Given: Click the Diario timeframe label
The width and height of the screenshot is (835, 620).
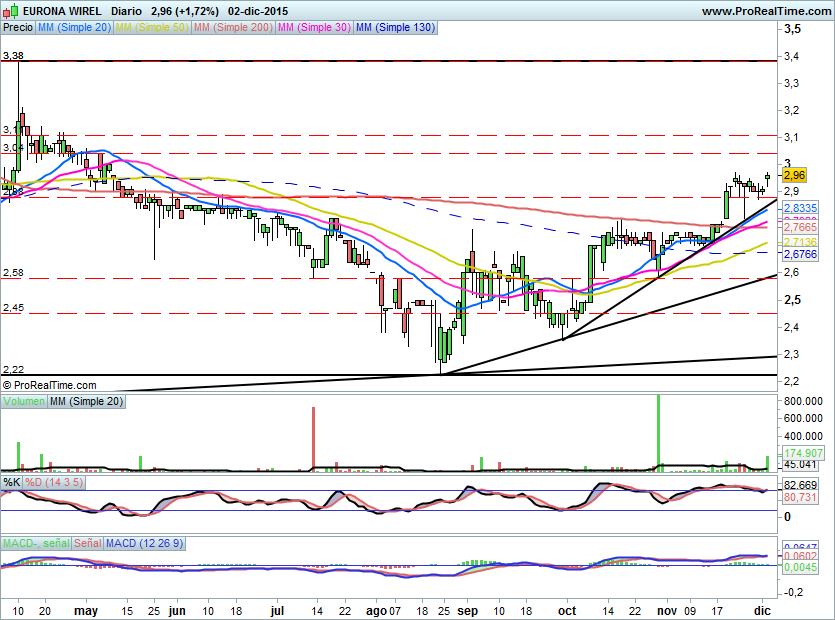Looking at the screenshot, I should click(125, 10).
